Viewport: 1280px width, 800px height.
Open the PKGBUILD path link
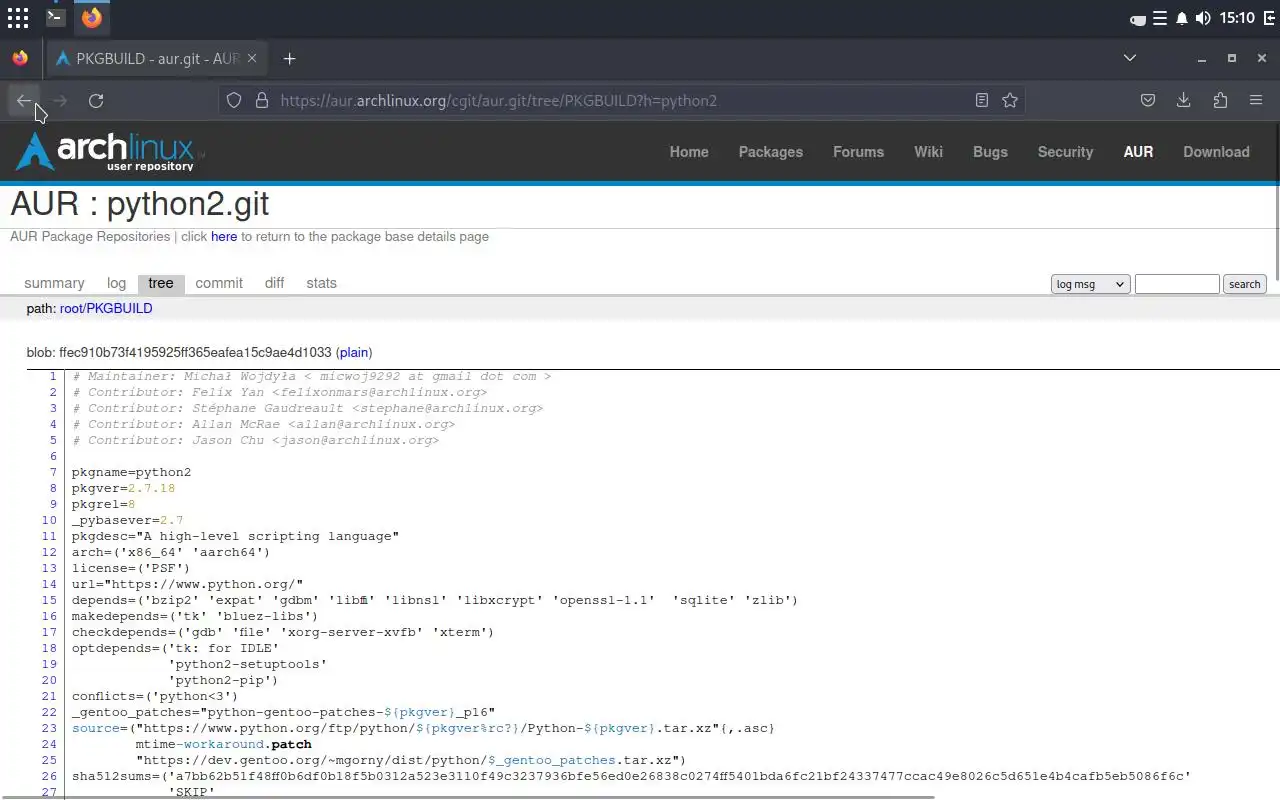pos(119,309)
